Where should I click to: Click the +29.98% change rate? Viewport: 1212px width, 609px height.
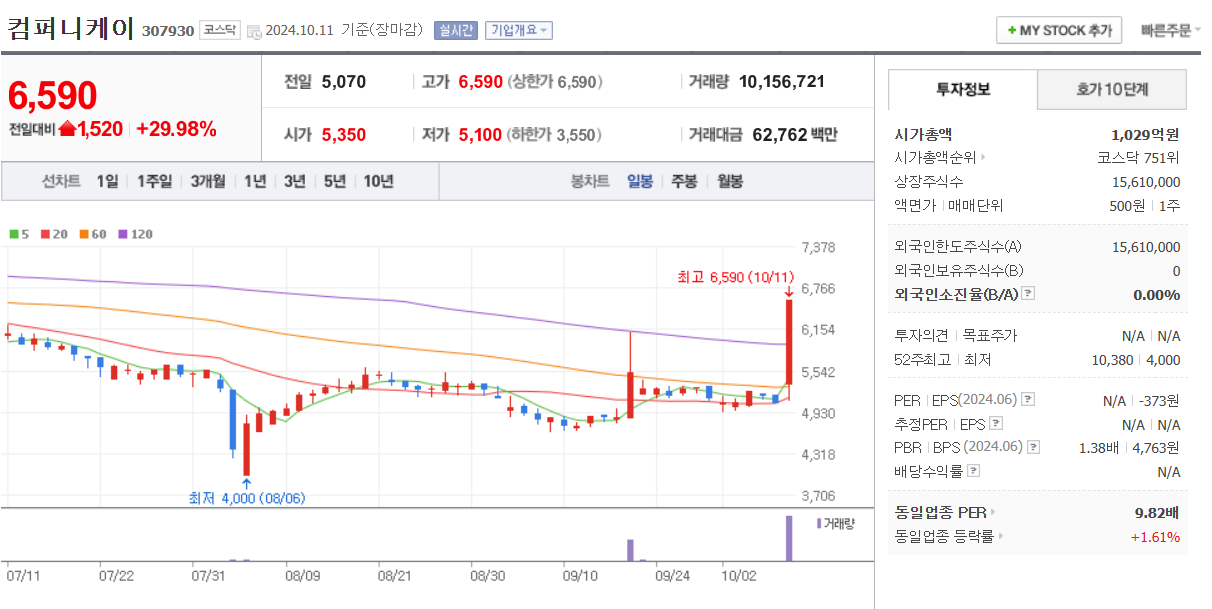pyautogui.click(x=176, y=128)
